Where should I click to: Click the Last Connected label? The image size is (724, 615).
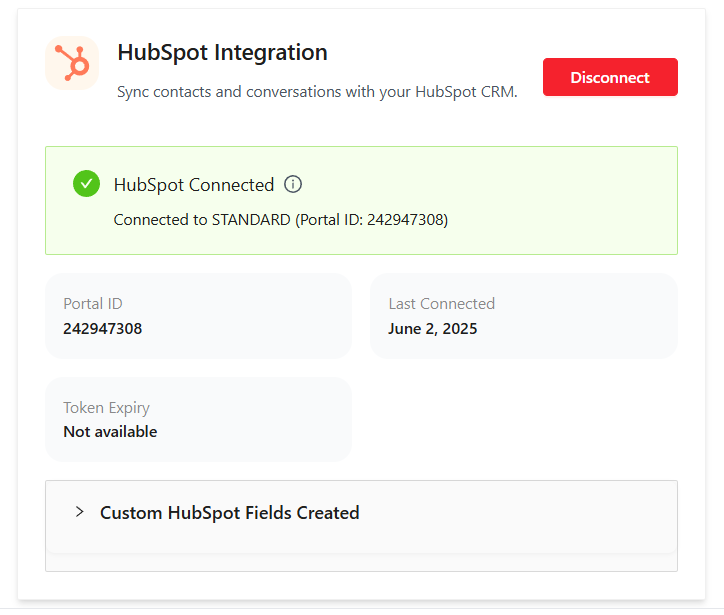point(441,304)
